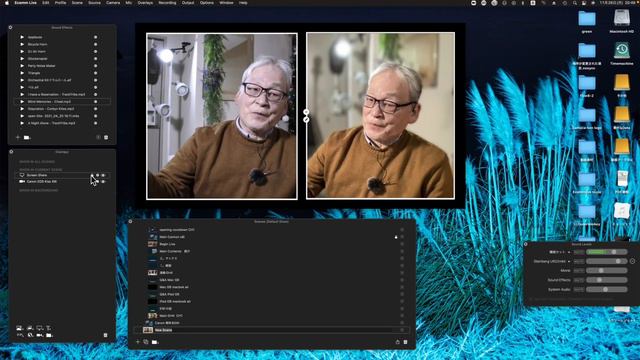The height and width of the screenshot is (360, 640).
Task: Open Overlays folder dropdown in bottom toolbar
Action: point(49,335)
